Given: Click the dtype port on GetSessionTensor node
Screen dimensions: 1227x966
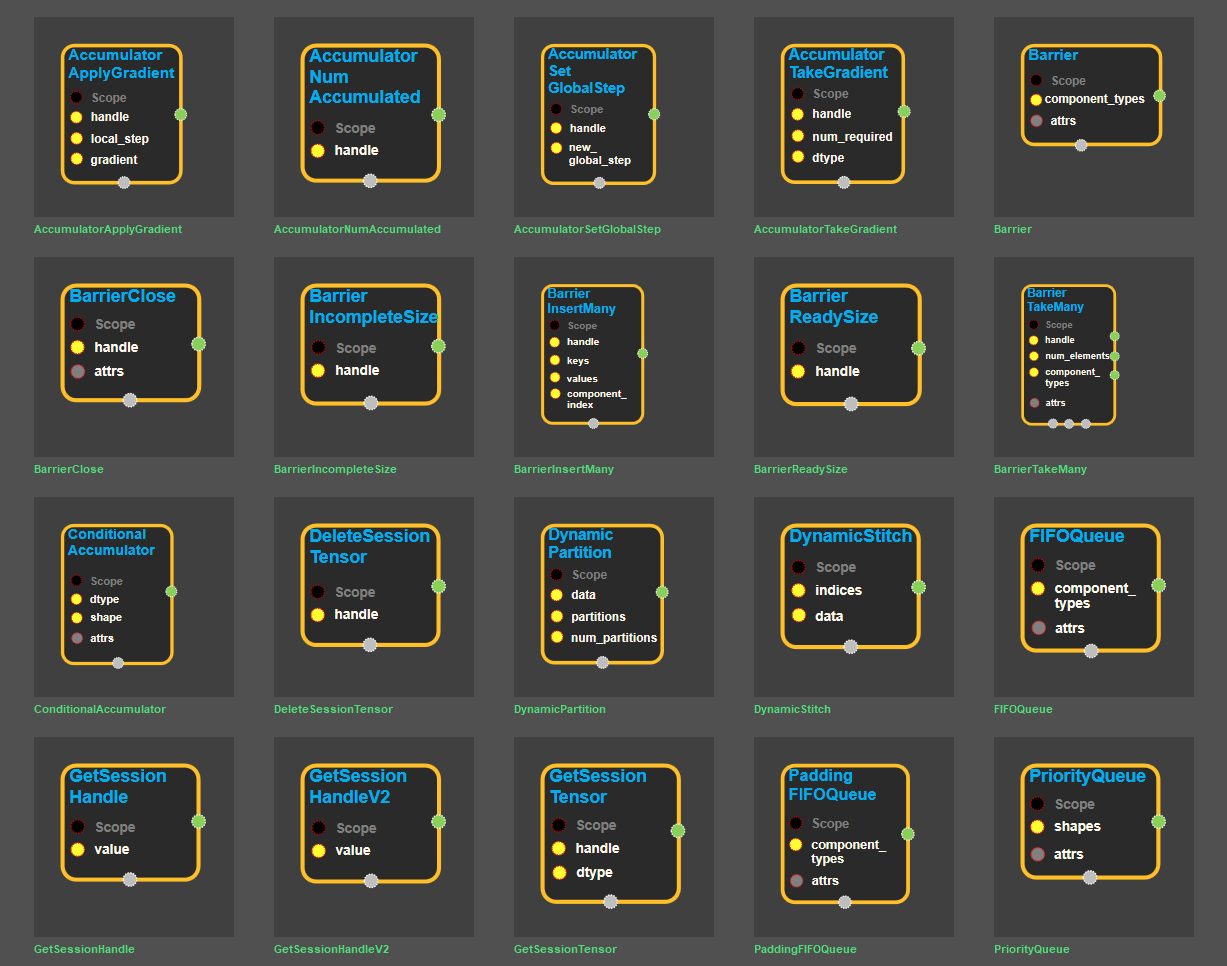Looking at the screenshot, I should pyautogui.click(x=559, y=872).
